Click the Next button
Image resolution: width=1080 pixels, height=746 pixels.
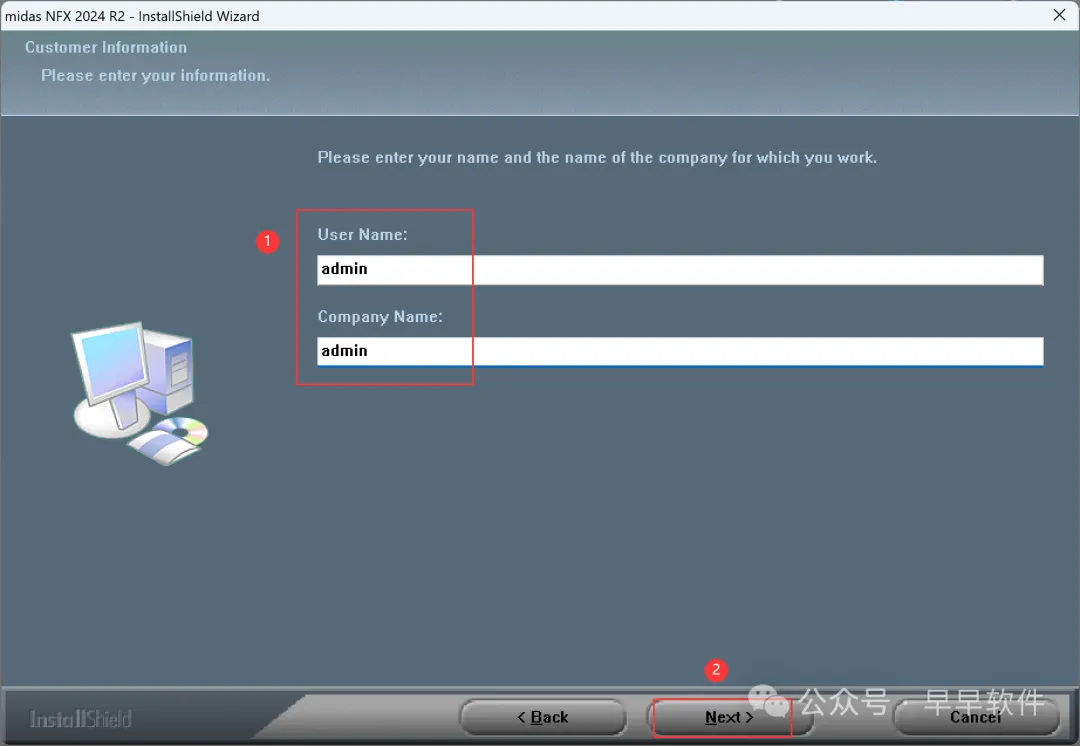click(729, 717)
